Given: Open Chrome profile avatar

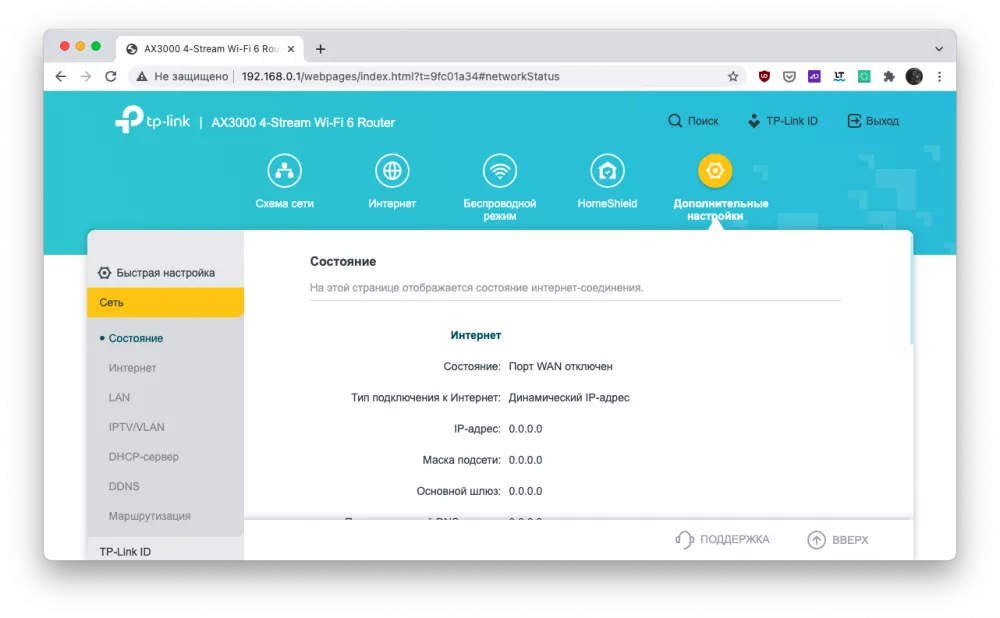Looking at the screenshot, I should pyautogui.click(x=914, y=77).
